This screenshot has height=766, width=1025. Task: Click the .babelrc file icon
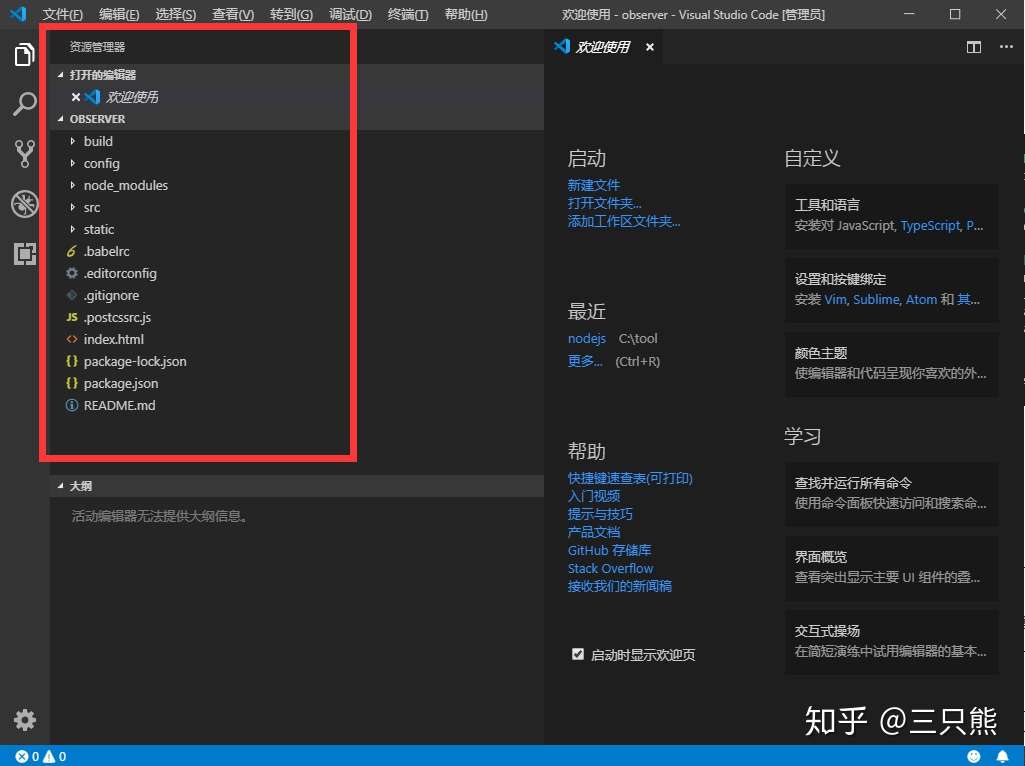[72, 251]
